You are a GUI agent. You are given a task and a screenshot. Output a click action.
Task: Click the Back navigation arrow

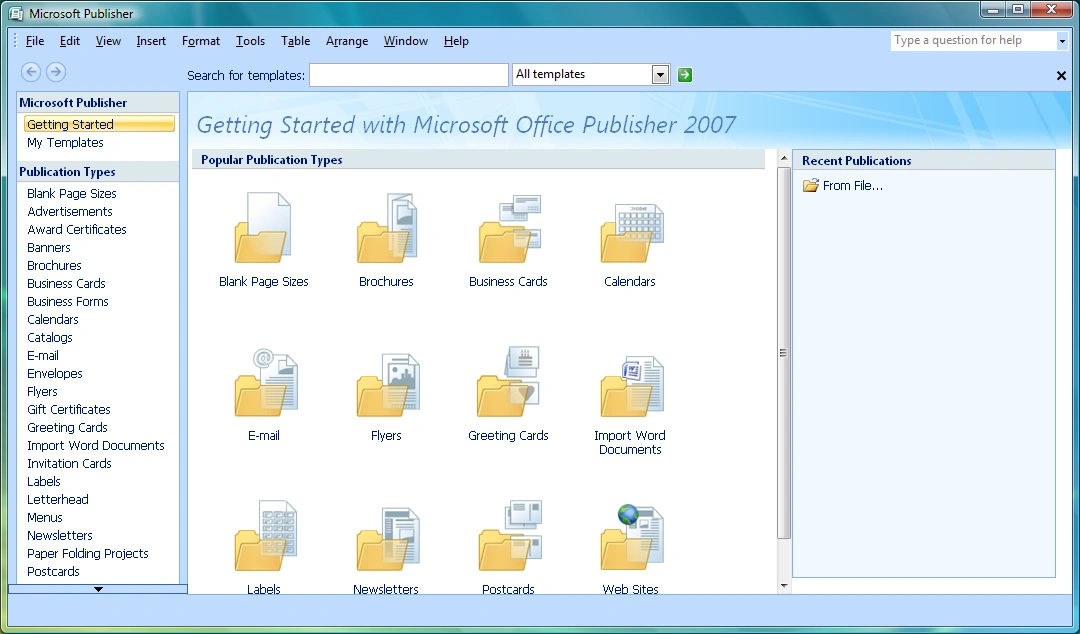tap(31, 72)
